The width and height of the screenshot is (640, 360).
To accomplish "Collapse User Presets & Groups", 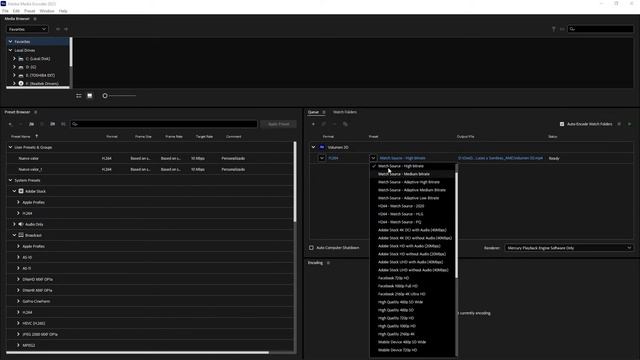I will tap(11, 147).
